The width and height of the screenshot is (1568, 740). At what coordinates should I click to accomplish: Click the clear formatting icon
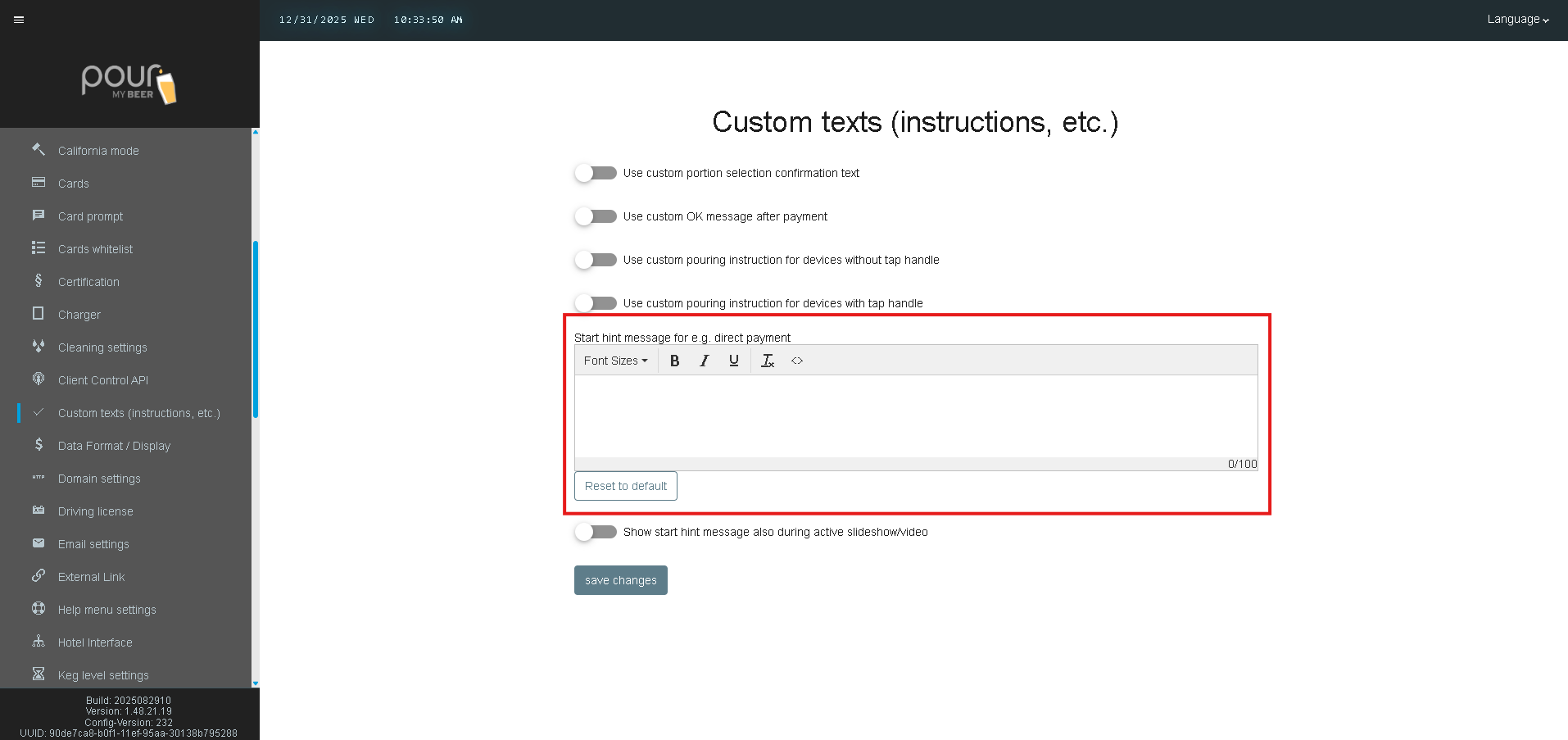coord(768,361)
